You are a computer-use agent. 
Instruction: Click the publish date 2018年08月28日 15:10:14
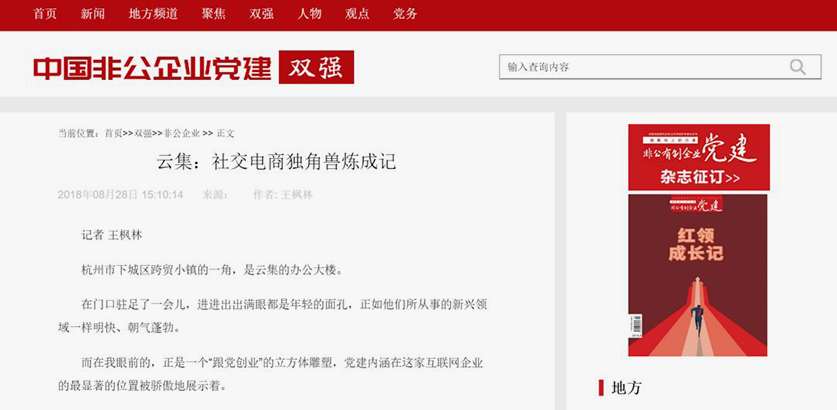point(120,195)
